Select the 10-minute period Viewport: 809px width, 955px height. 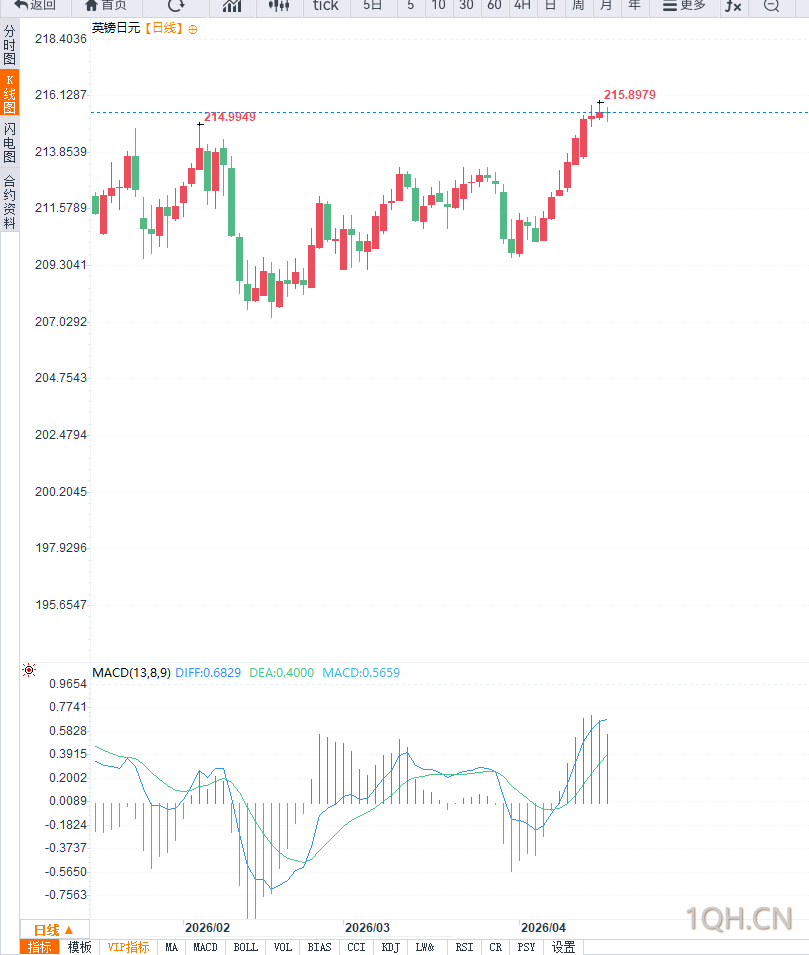pos(439,6)
